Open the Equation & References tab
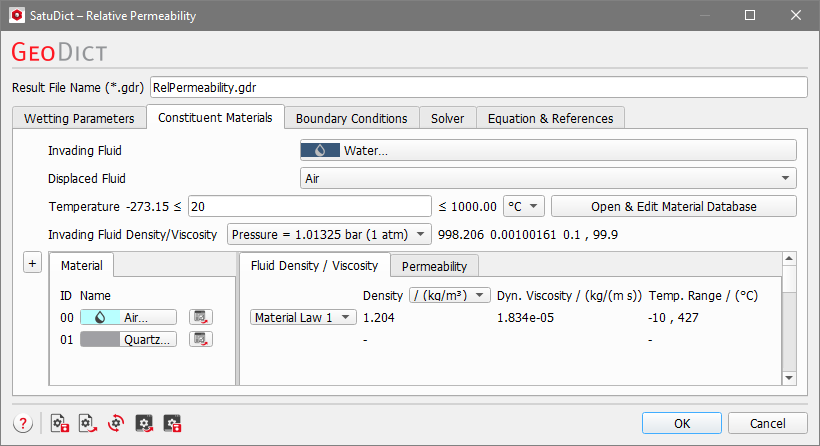 (x=550, y=119)
